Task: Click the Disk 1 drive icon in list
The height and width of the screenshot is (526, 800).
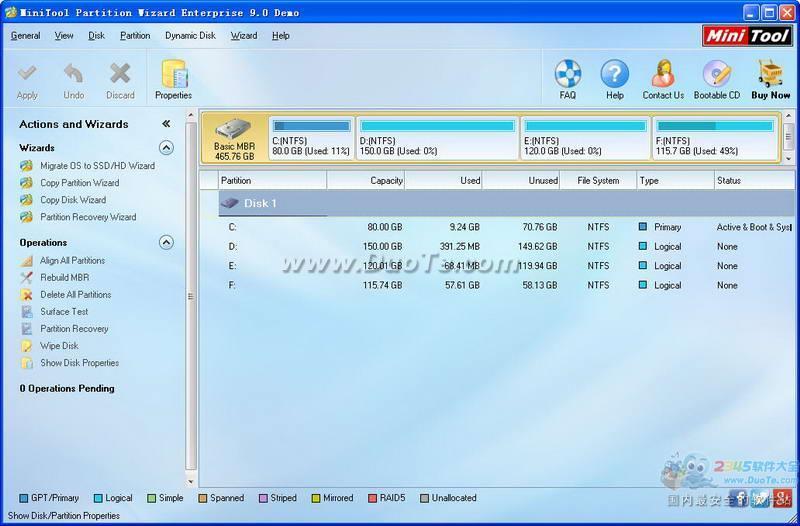Action: tap(230, 203)
